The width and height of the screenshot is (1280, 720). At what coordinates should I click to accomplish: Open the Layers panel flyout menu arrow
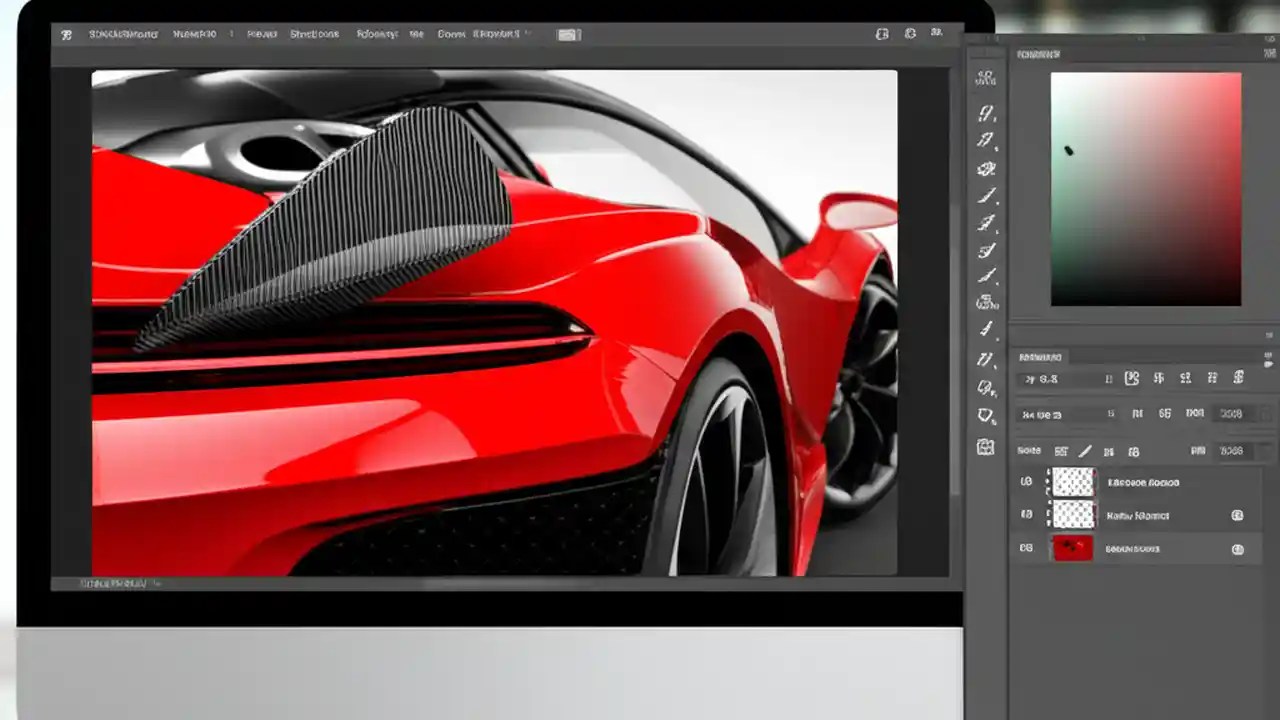pyautogui.click(x=1266, y=357)
